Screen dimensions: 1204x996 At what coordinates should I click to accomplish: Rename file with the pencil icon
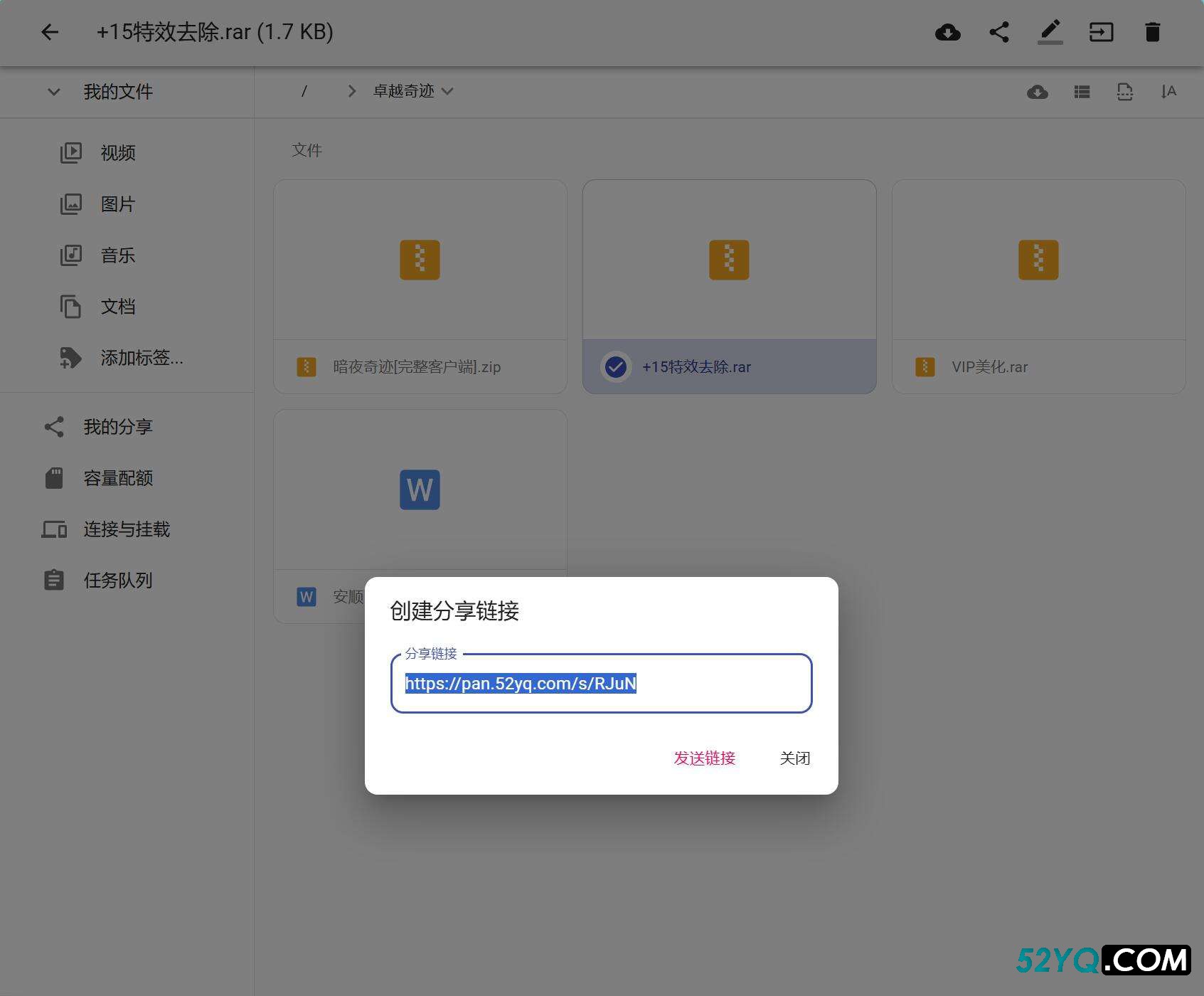click(1050, 32)
